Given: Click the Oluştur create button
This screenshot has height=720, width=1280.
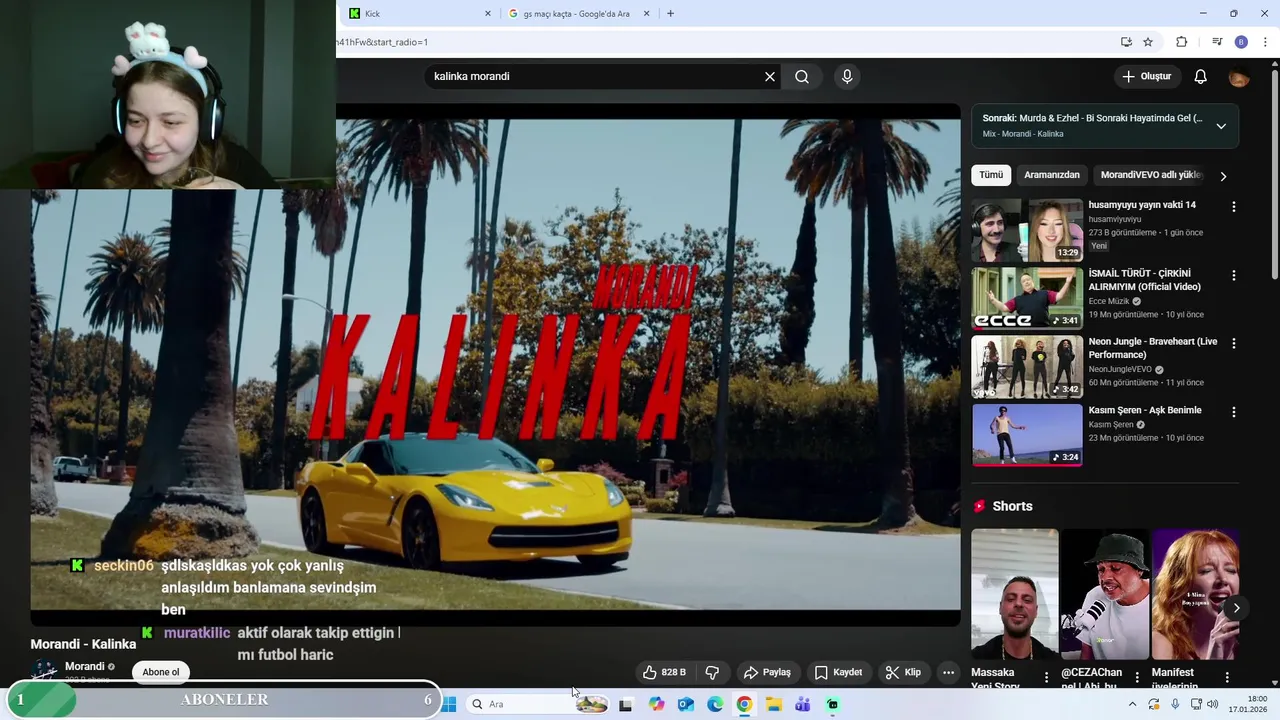Looking at the screenshot, I should pos(1146,77).
